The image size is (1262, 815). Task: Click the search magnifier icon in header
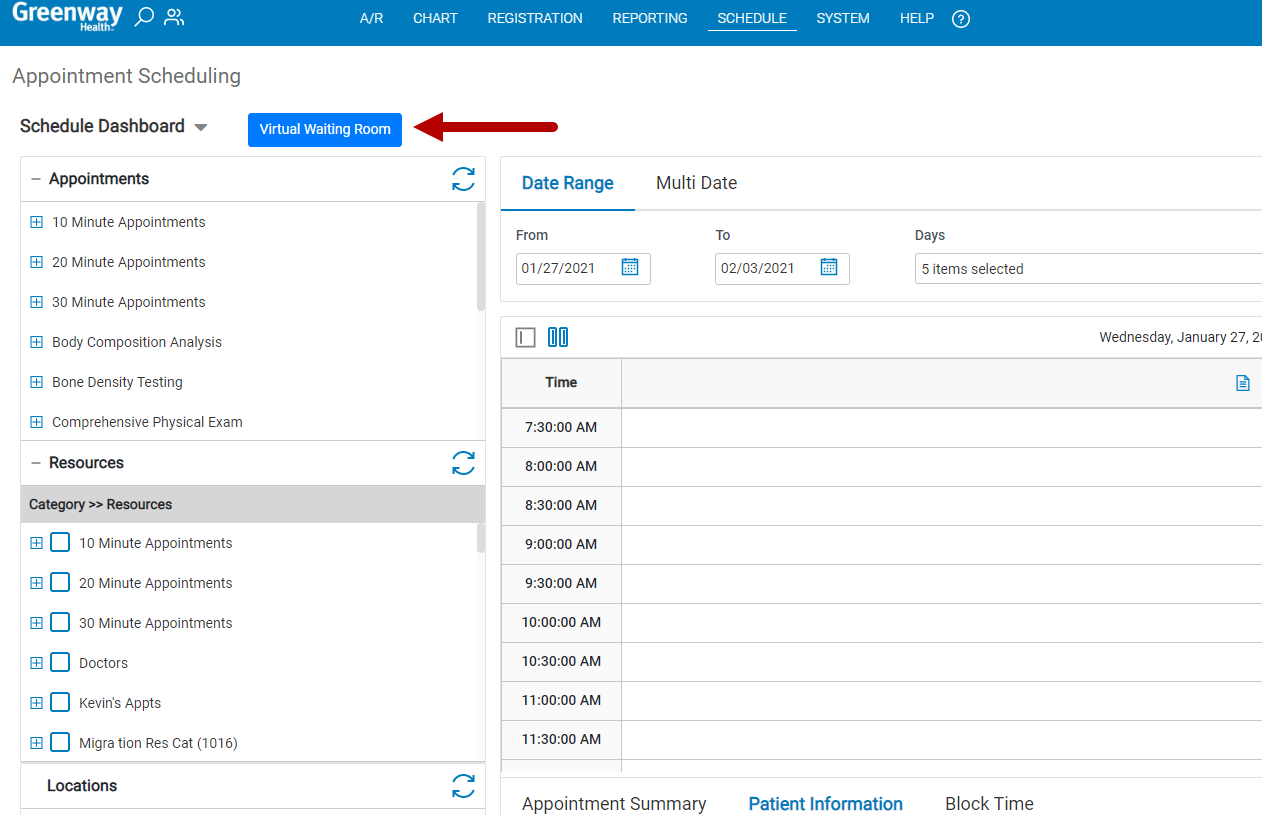pyautogui.click(x=144, y=17)
